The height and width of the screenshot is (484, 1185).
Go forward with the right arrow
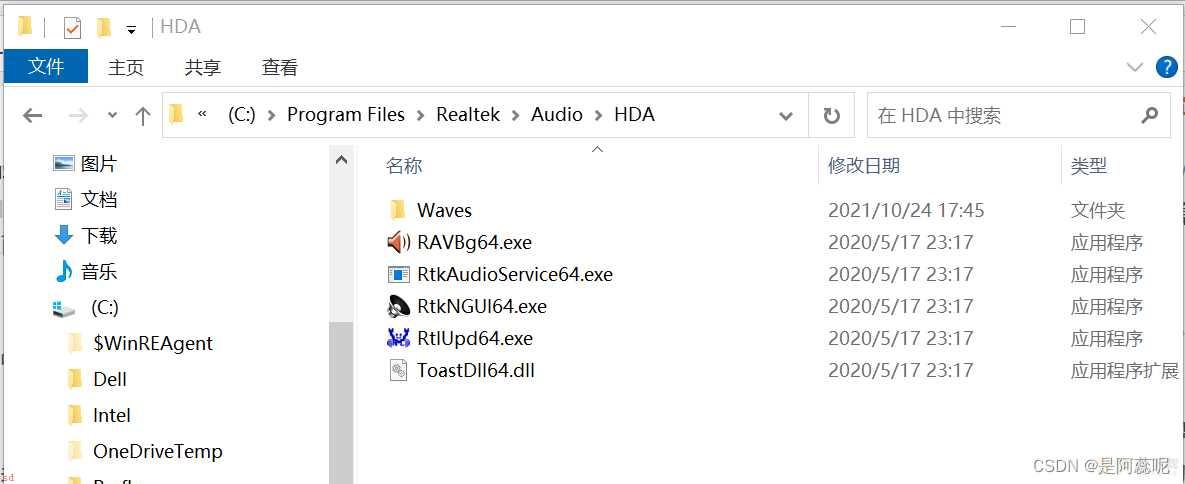pyautogui.click(x=78, y=115)
